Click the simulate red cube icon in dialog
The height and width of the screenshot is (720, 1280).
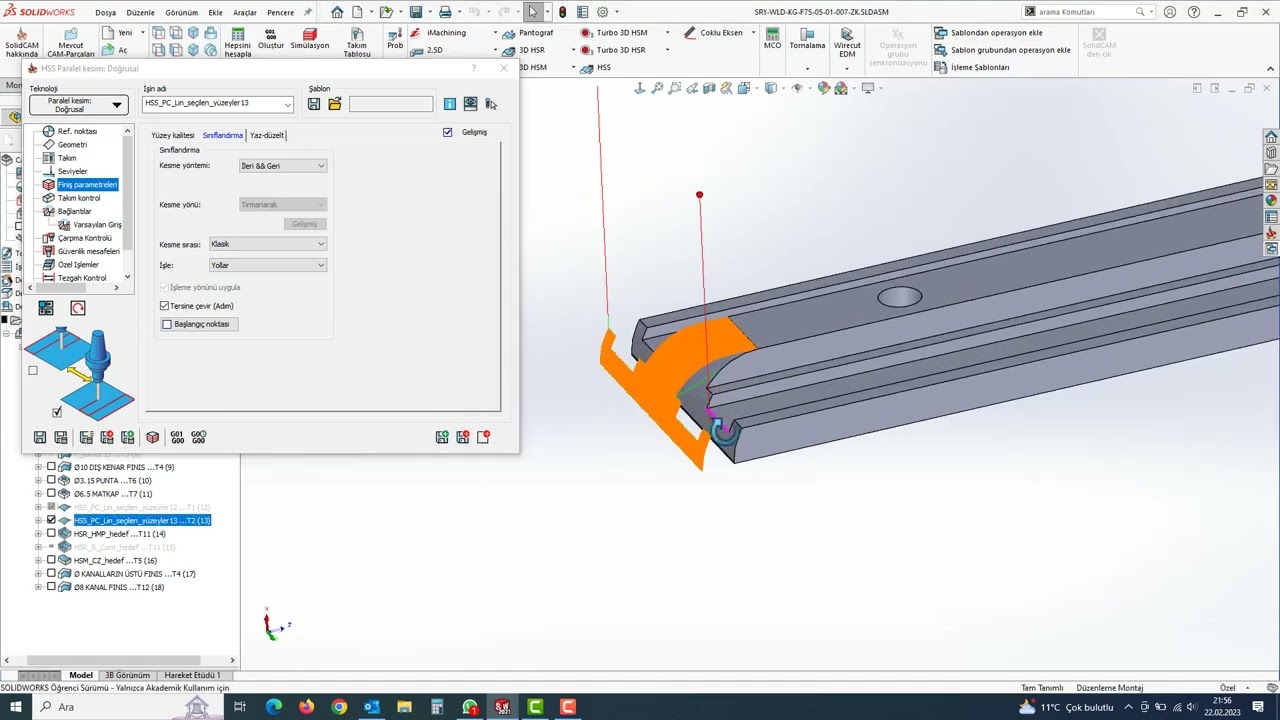[152, 437]
